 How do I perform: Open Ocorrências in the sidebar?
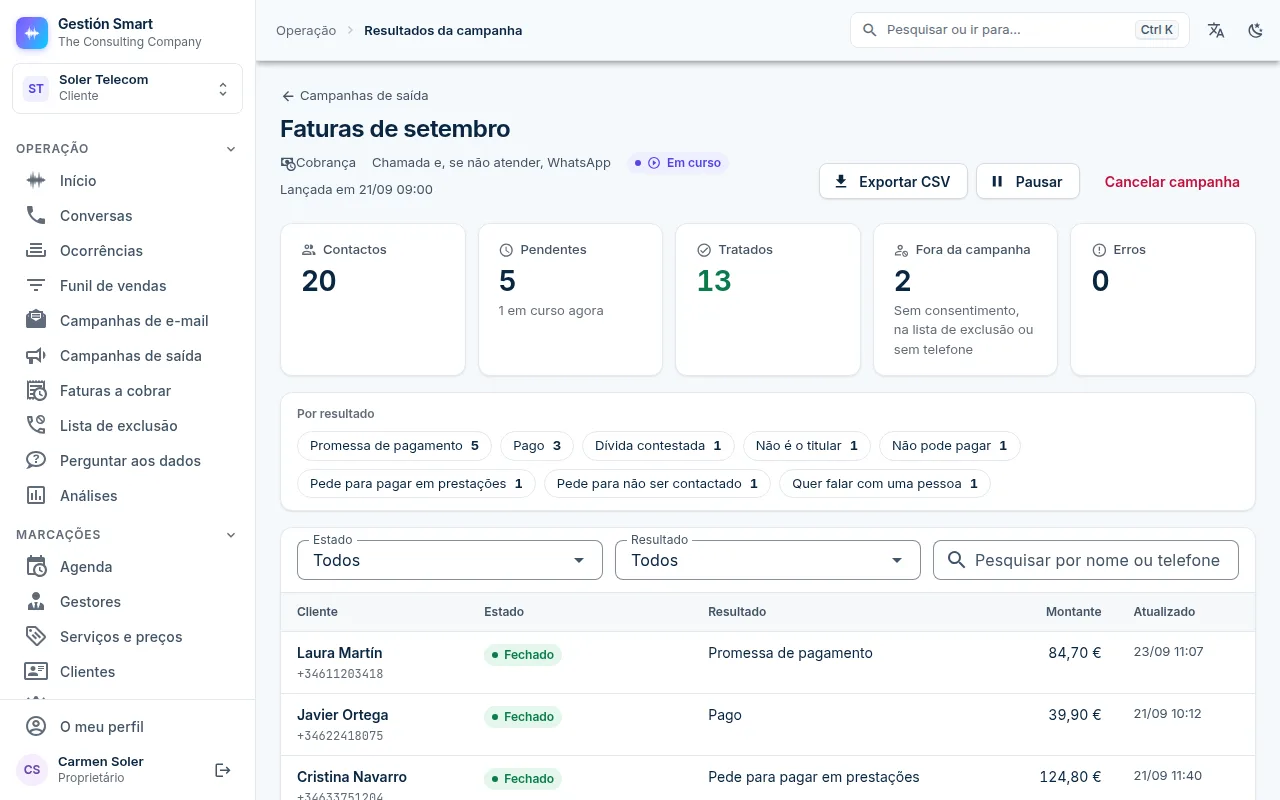pyautogui.click(x=128, y=251)
